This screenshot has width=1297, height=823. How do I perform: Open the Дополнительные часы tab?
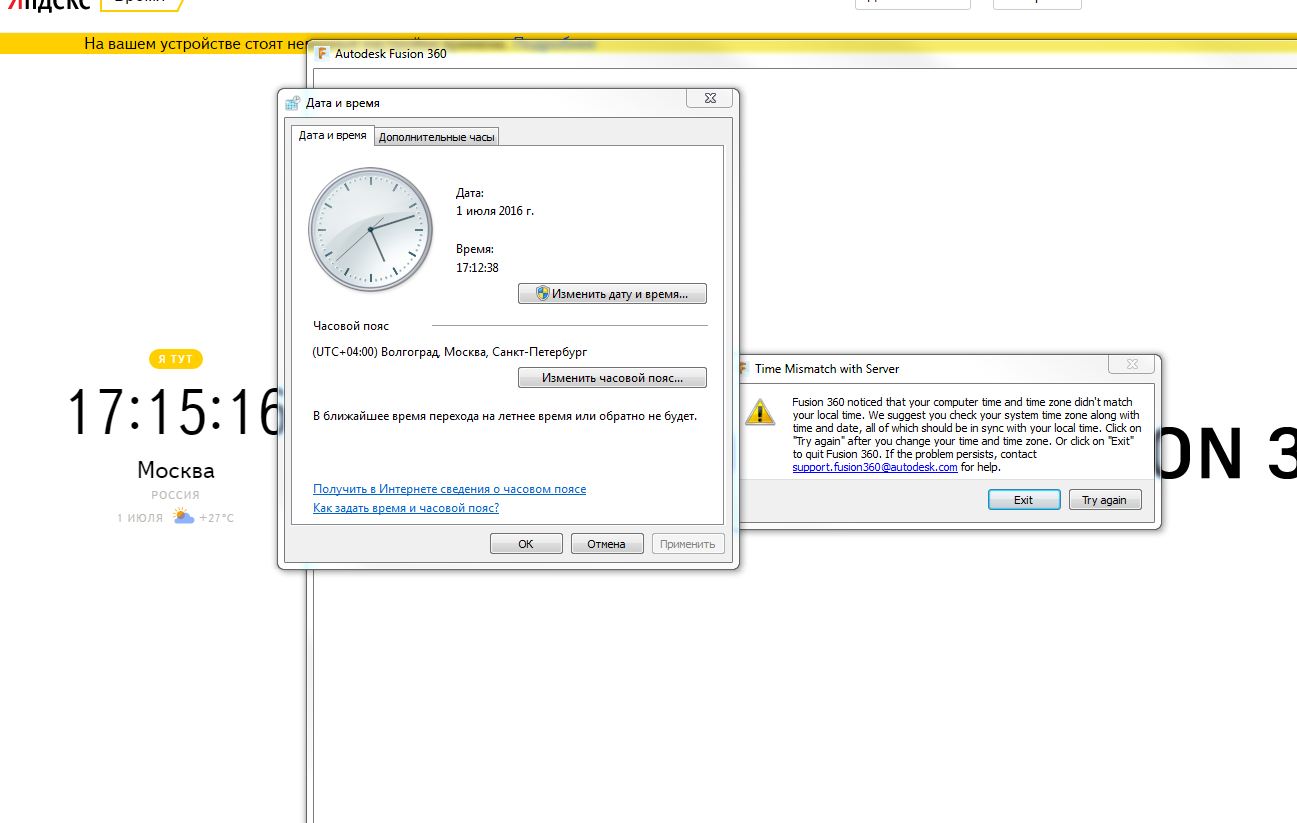[436, 137]
